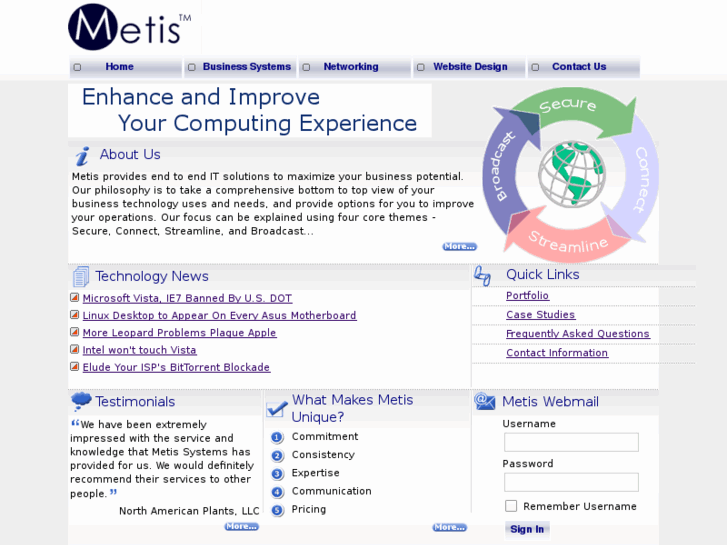Click the news icon beside Leopard Problems headline
The height and width of the screenshot is (545, 727).
74,332
